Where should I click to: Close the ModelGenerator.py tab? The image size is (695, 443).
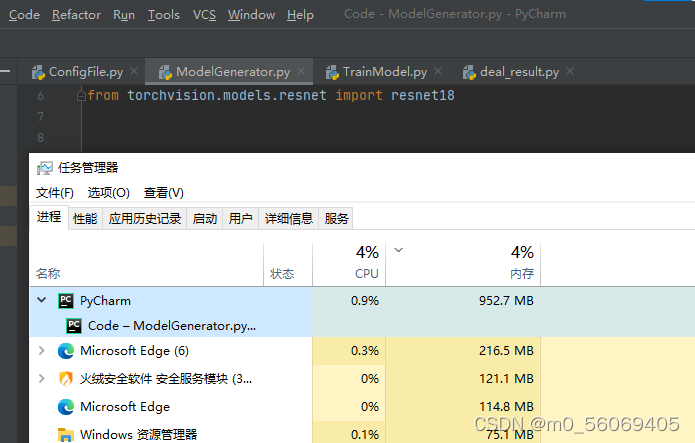301,71
